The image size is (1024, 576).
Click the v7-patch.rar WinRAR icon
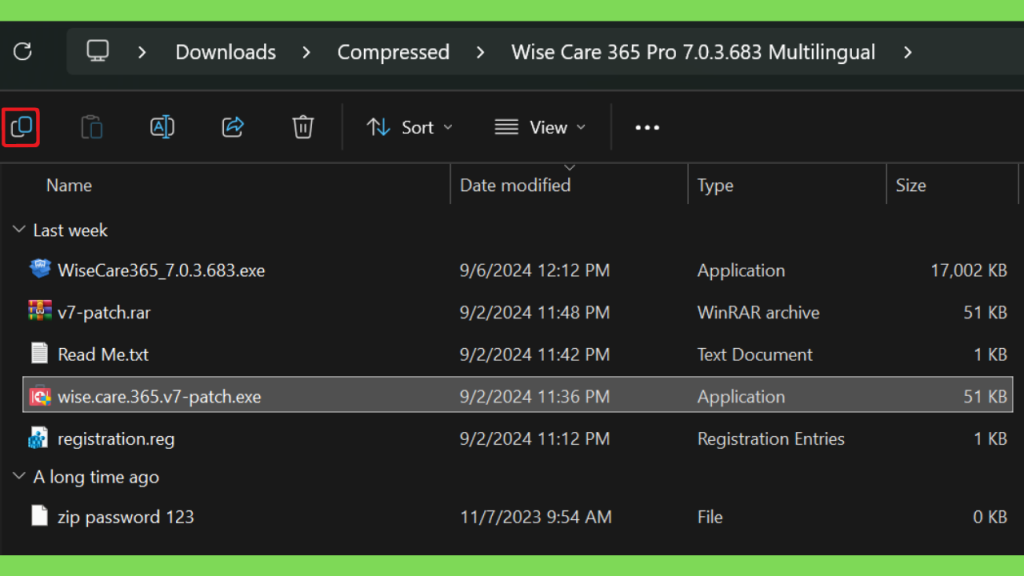coord(40,312)
